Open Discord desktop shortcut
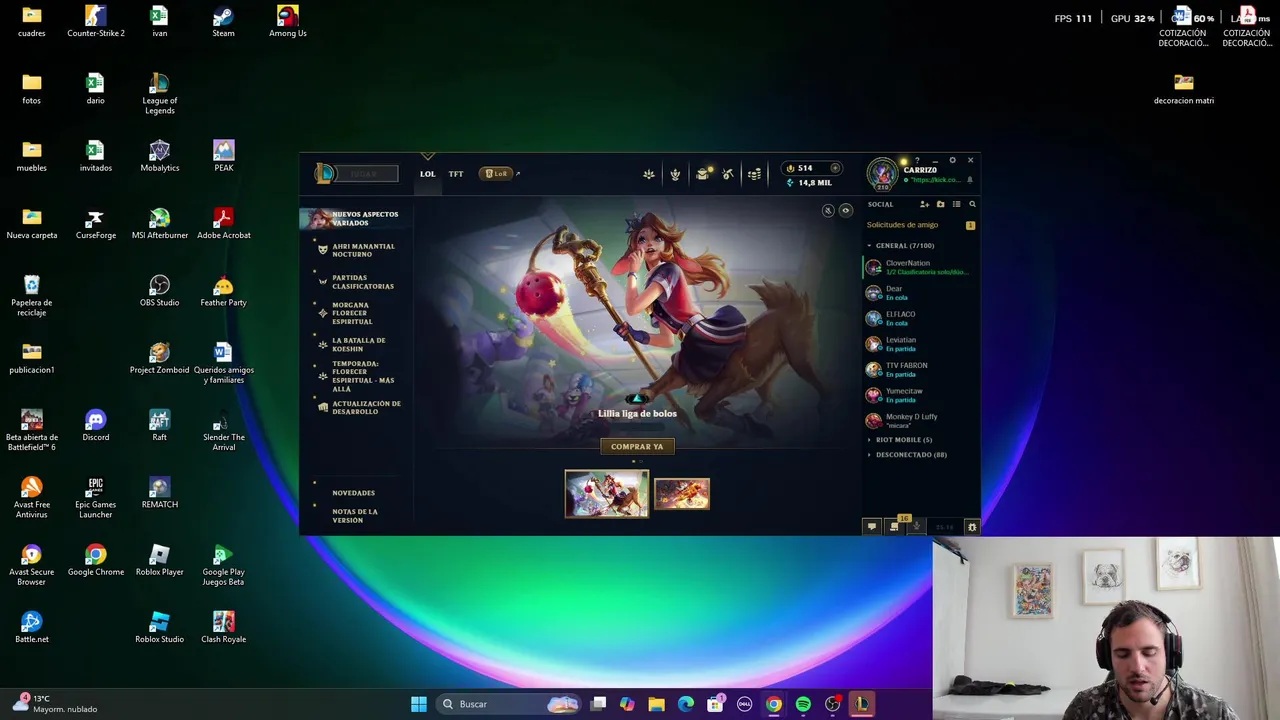1280x720 pixels. [x=96, y=425]
